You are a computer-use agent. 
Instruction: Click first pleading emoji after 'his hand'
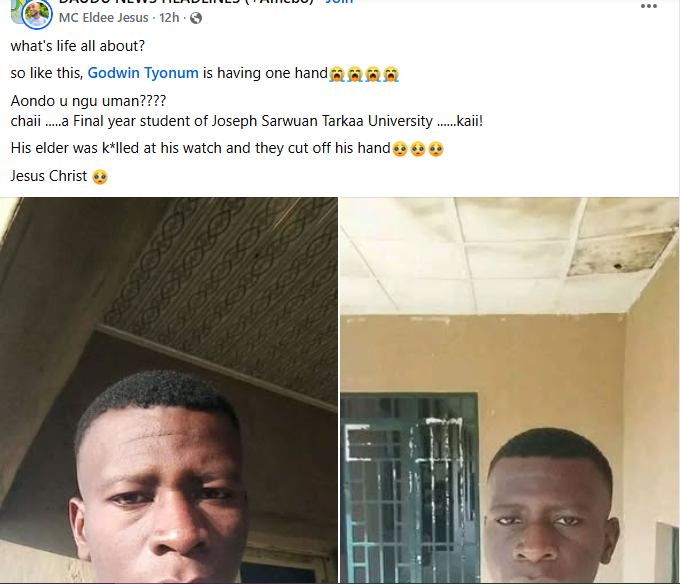tap(400, 149)
